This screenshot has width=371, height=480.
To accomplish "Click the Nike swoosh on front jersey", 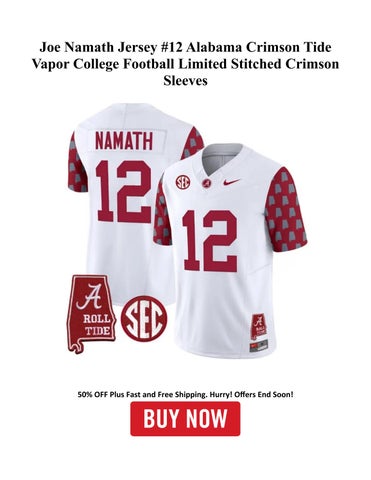I will pyautogui.click(x=232, y=182).
